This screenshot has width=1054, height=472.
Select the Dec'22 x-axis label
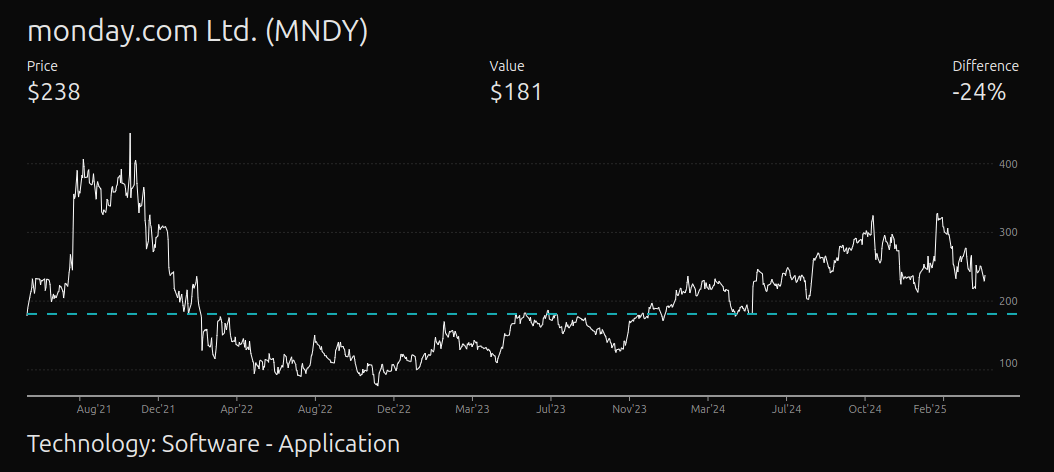(395, 408)
